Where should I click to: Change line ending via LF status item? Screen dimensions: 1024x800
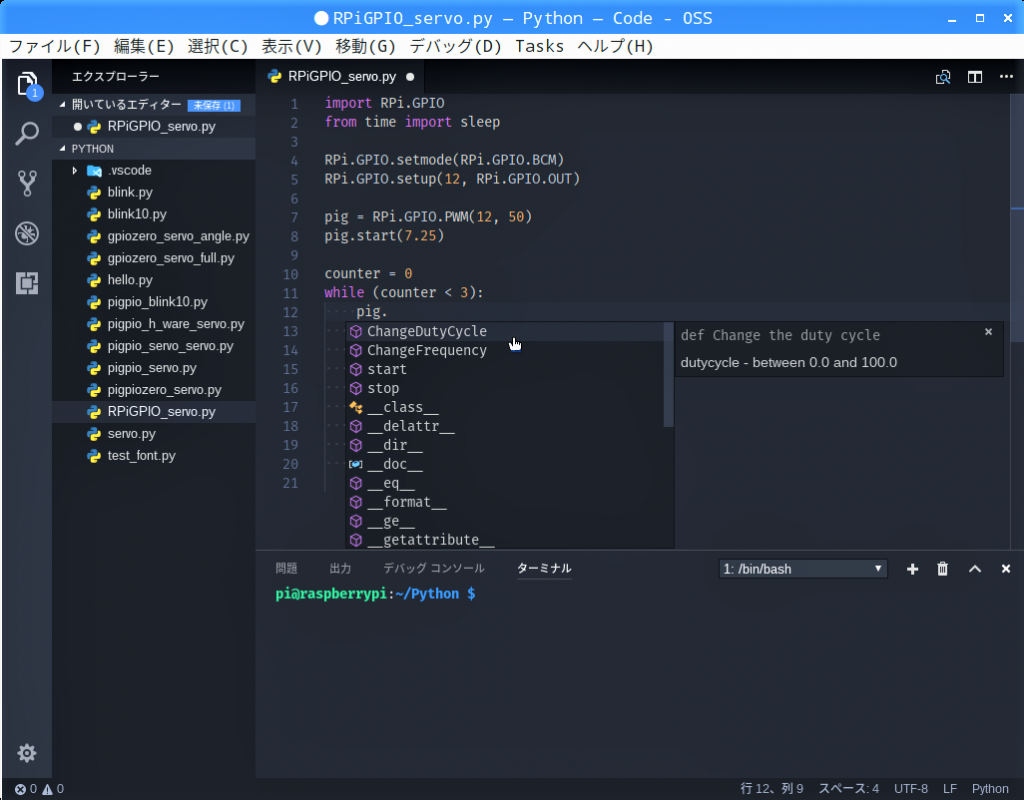(x=950, y=789)
